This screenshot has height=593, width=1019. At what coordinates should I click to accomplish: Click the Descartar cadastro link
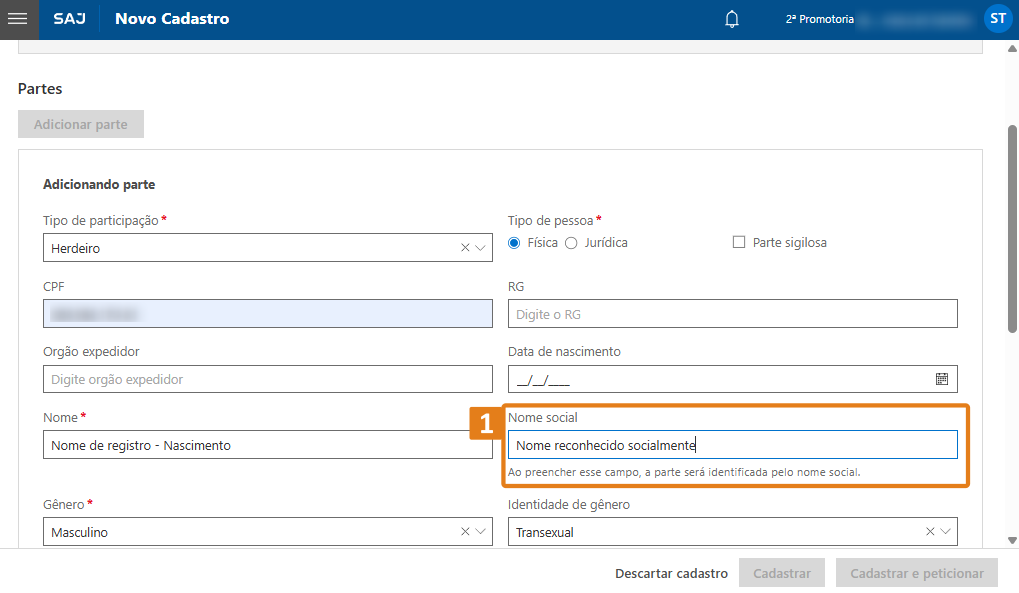coord(671,574)
